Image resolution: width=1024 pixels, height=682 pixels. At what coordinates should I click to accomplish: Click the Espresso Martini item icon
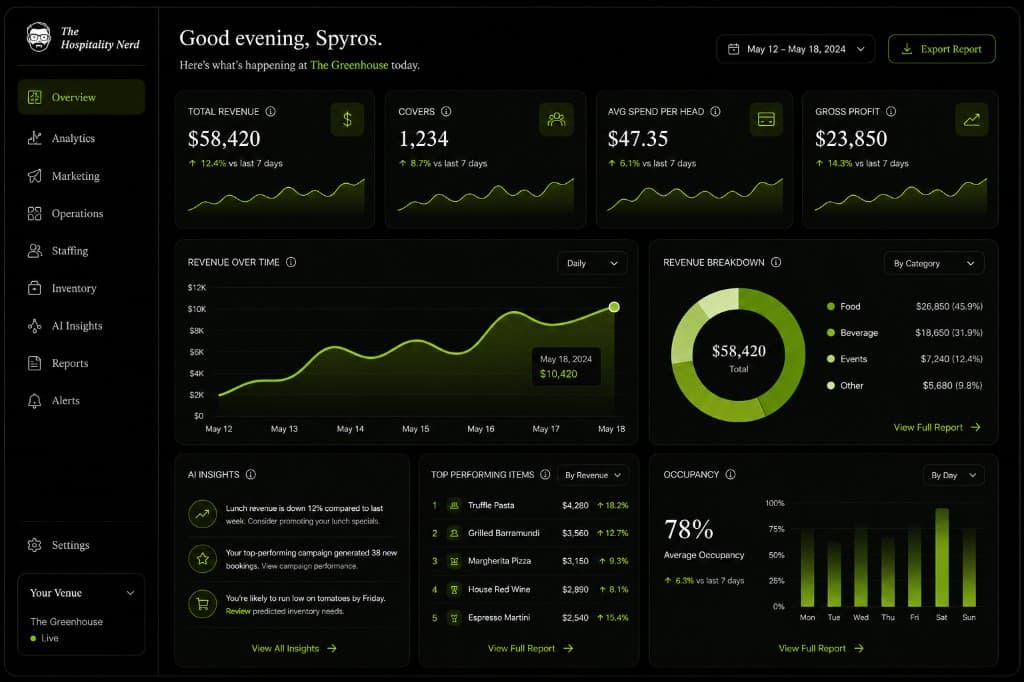click(x=454, y=618)
